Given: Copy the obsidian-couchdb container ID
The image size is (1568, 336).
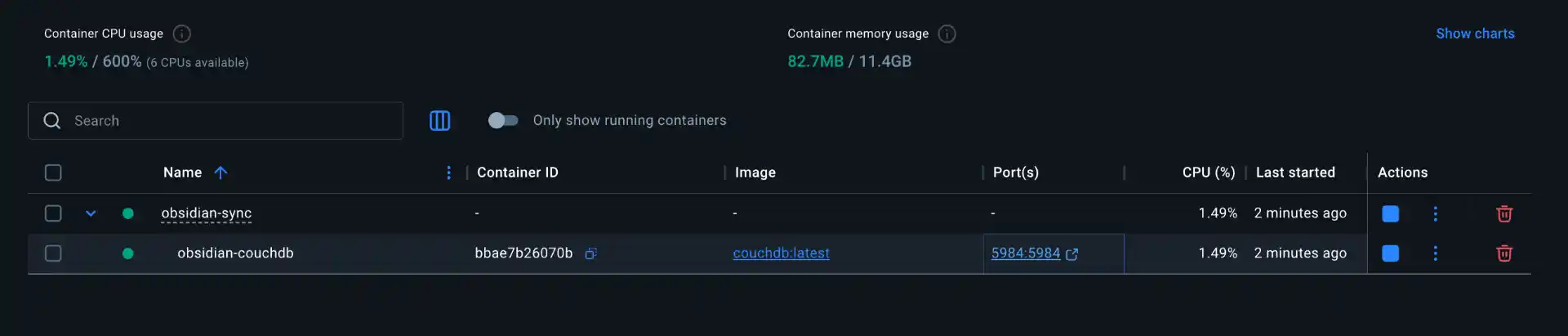Looking at the screenshot, I should point(591,253).
